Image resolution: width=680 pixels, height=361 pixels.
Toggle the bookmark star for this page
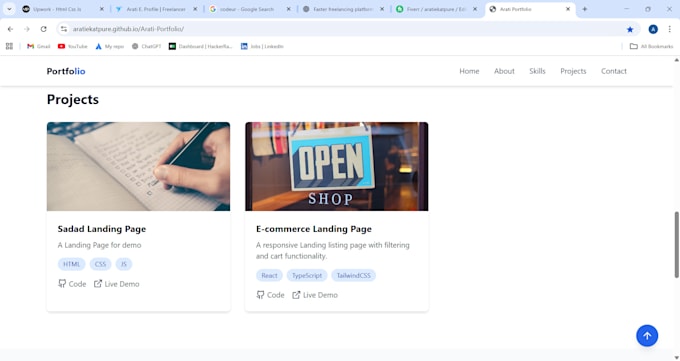(630, 29)
